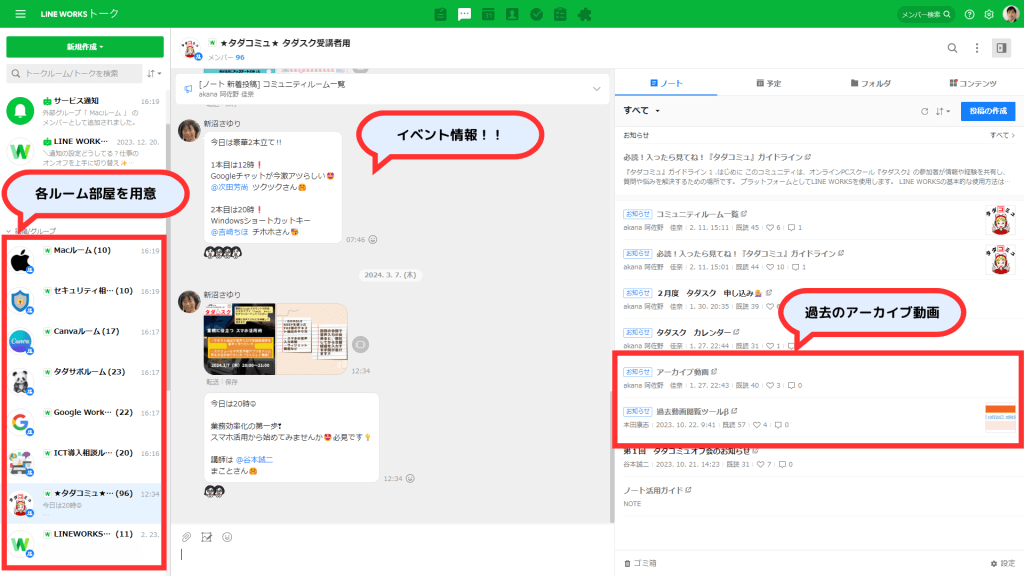Open the 新規作成 dropdown button
This screenshot has height=576, width=1024.
[85, 47]
